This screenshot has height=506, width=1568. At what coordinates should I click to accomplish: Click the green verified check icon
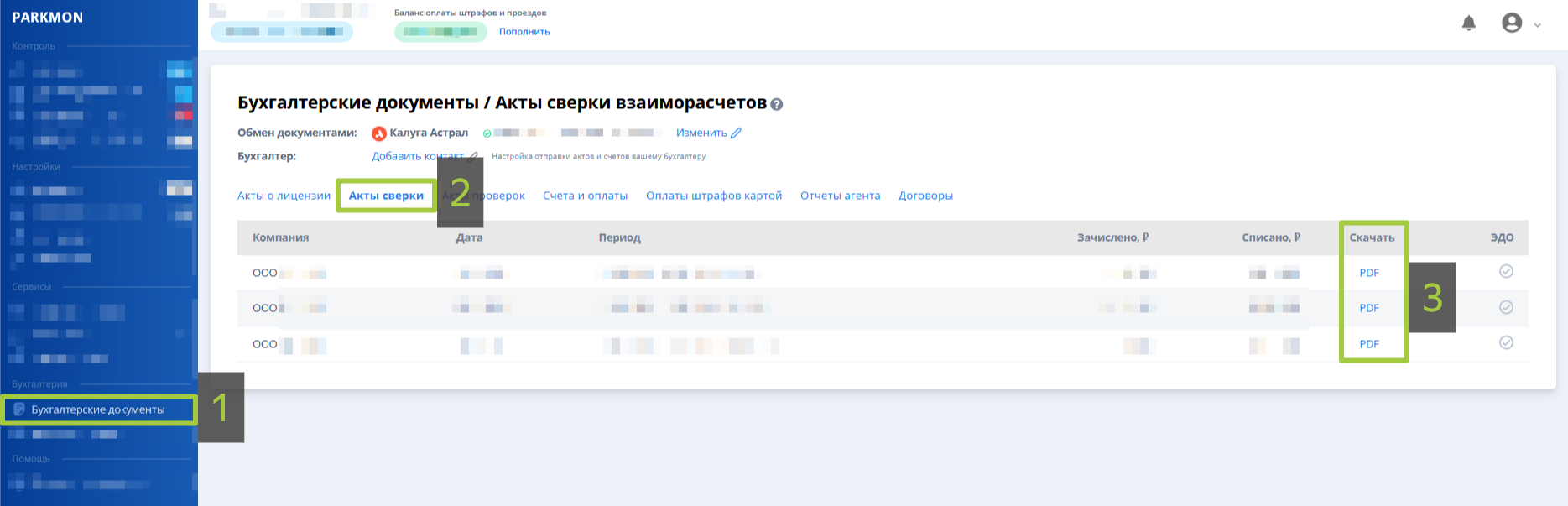click(x=487, y=133)
